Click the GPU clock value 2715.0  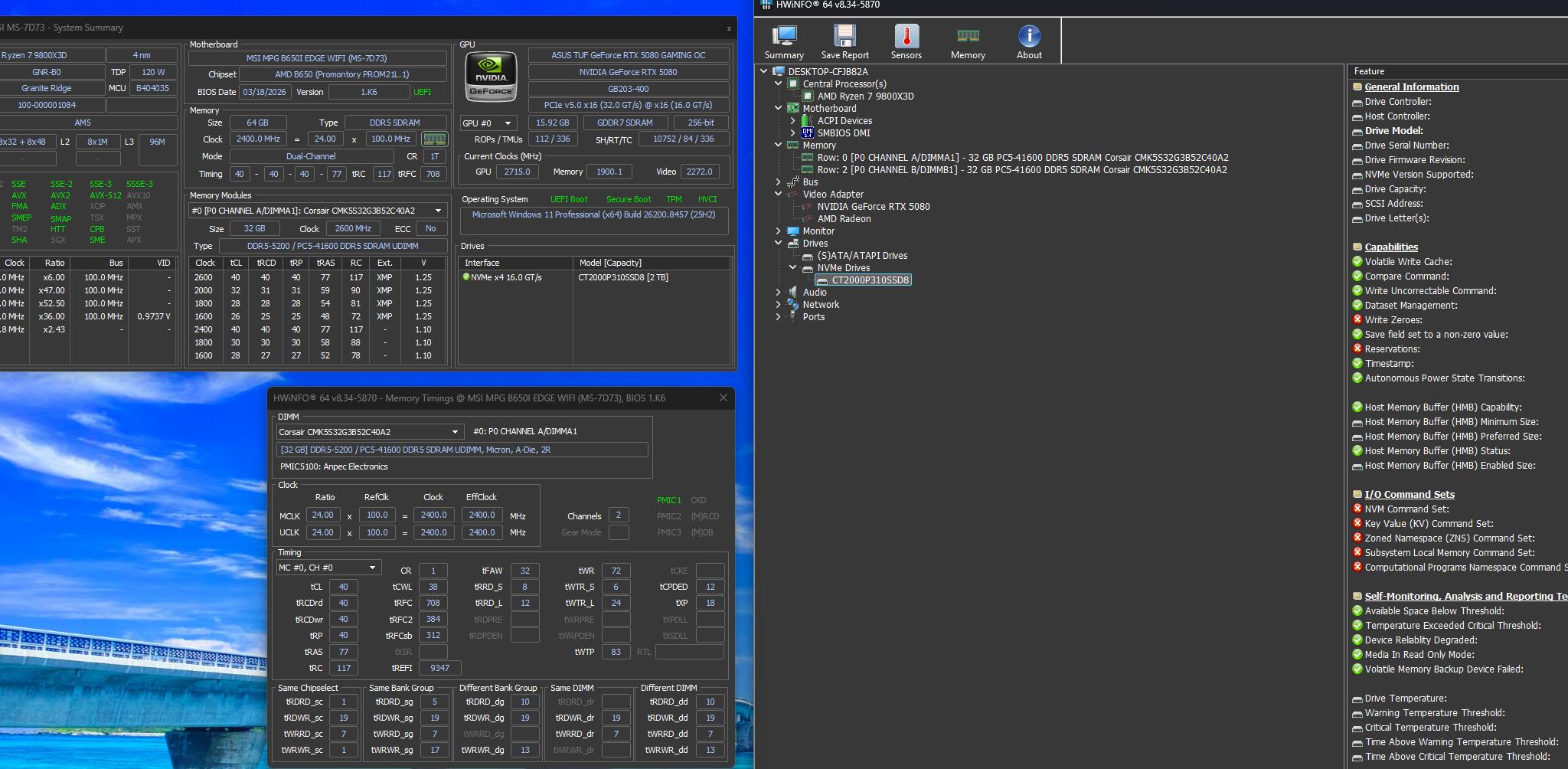[517, 172]
